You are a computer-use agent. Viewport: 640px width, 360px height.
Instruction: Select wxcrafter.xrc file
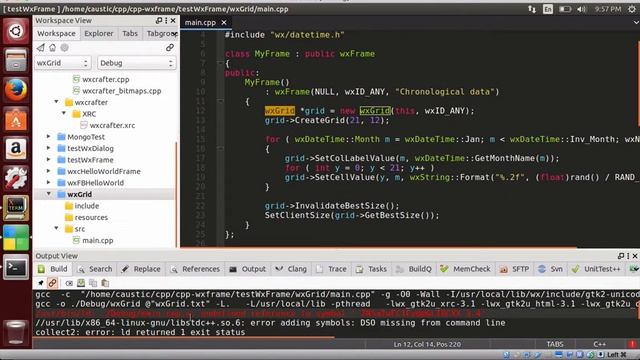(x=112, y=125)
